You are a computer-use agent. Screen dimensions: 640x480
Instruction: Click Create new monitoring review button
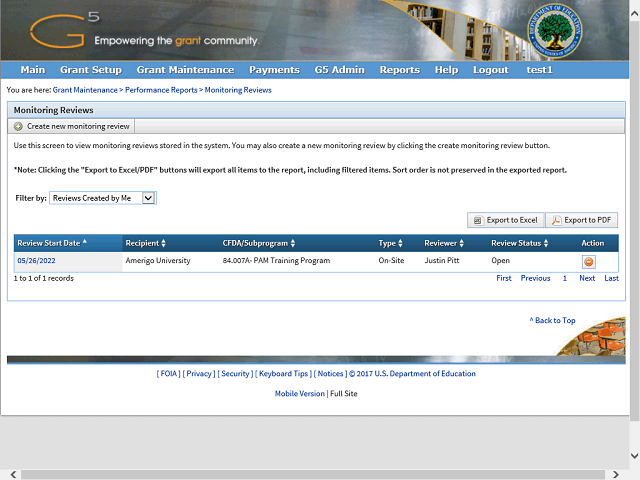pos(71,127)
